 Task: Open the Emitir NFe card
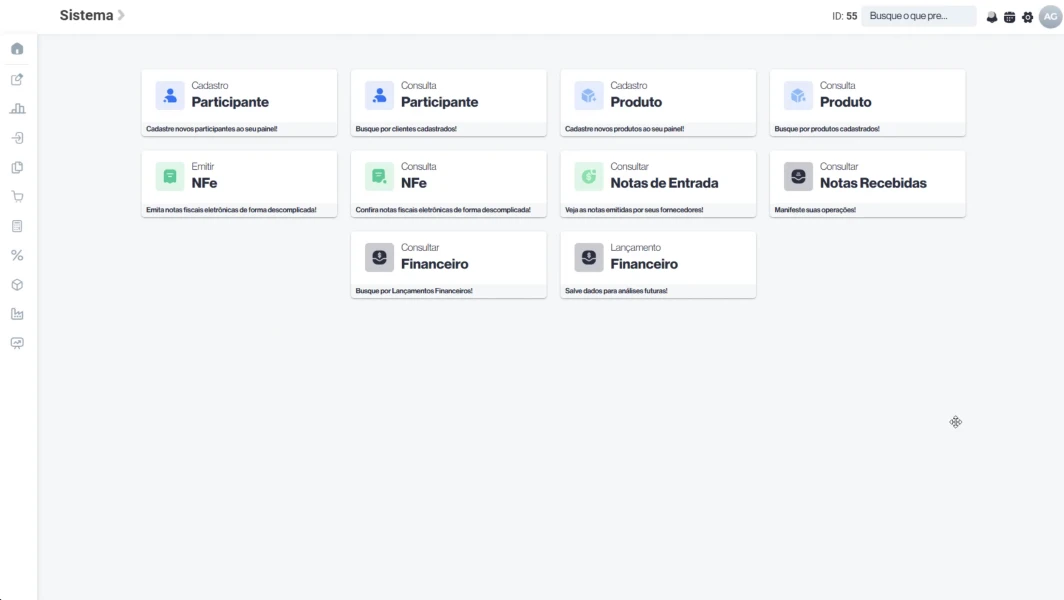click(x=239, y=183)
